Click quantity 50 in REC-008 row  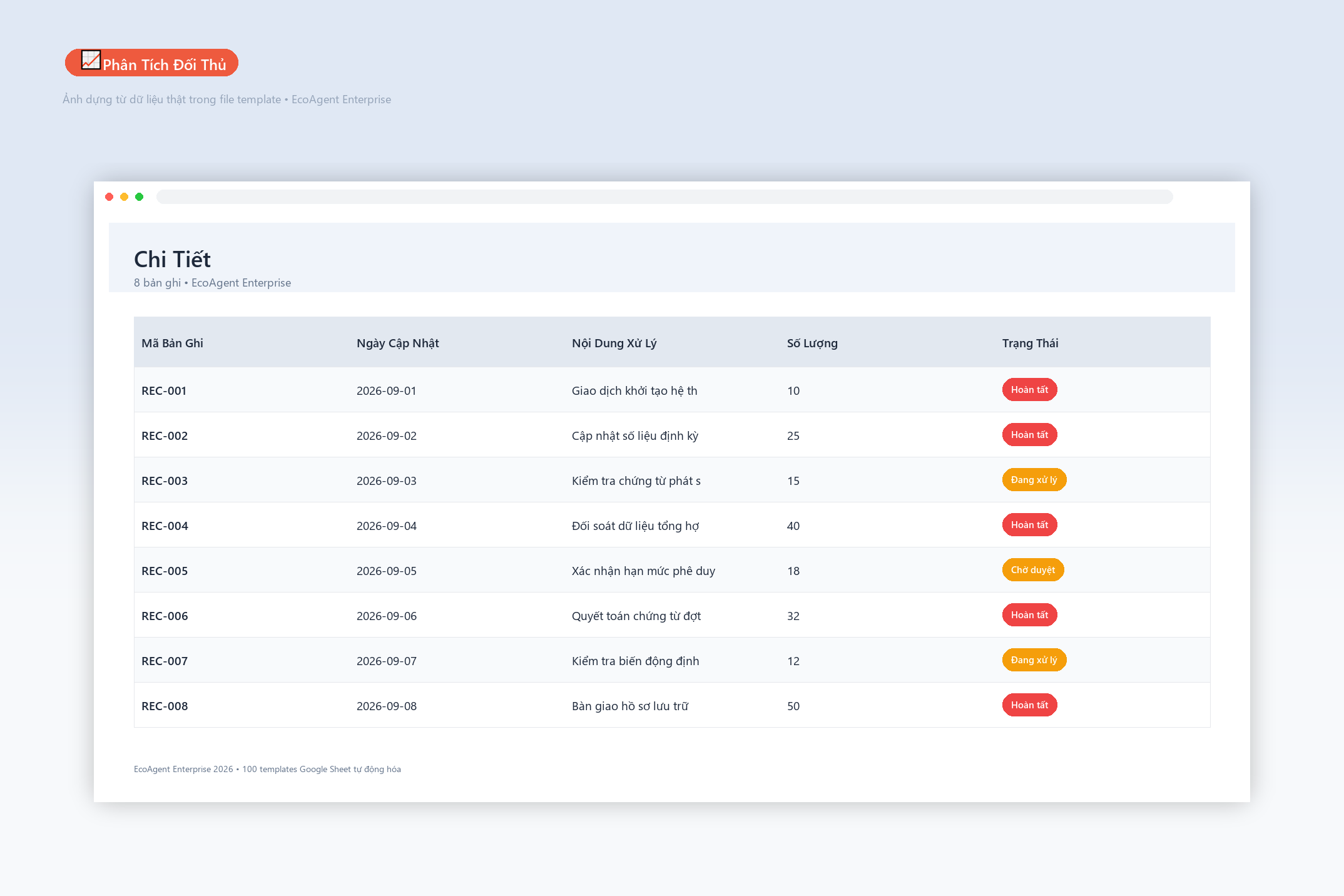click(793, 706)
